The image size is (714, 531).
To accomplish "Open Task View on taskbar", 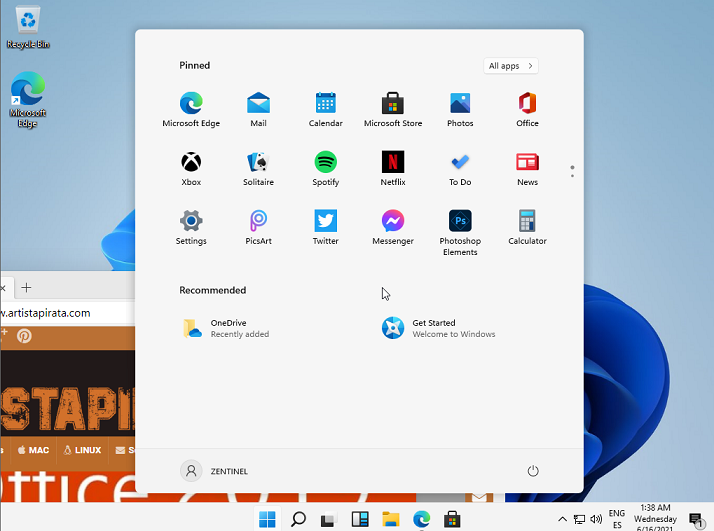I will point(328,519).
